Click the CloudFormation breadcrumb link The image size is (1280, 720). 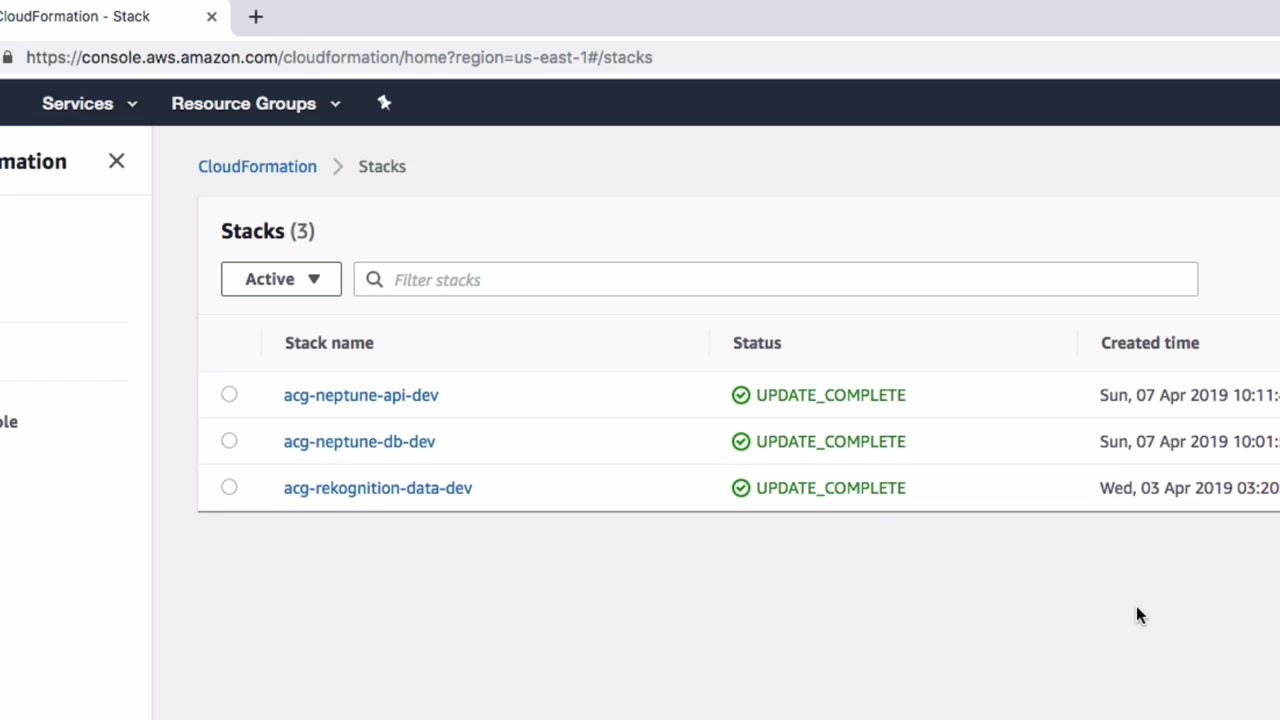click(x=257, y=166)
